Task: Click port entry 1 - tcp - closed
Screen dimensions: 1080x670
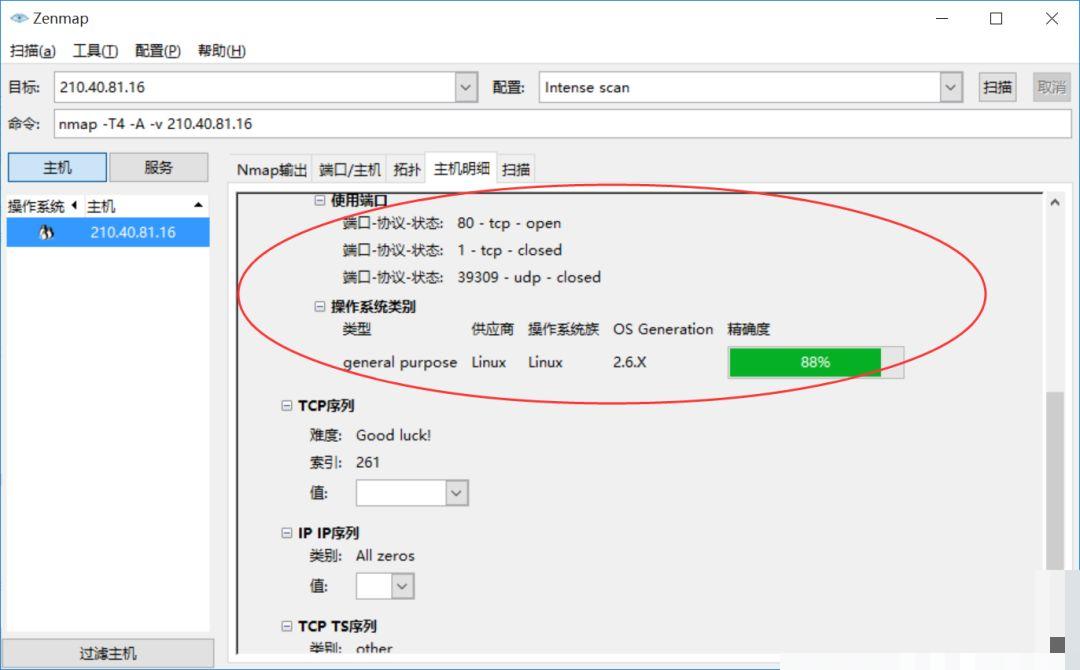Action: click(510, 250)
